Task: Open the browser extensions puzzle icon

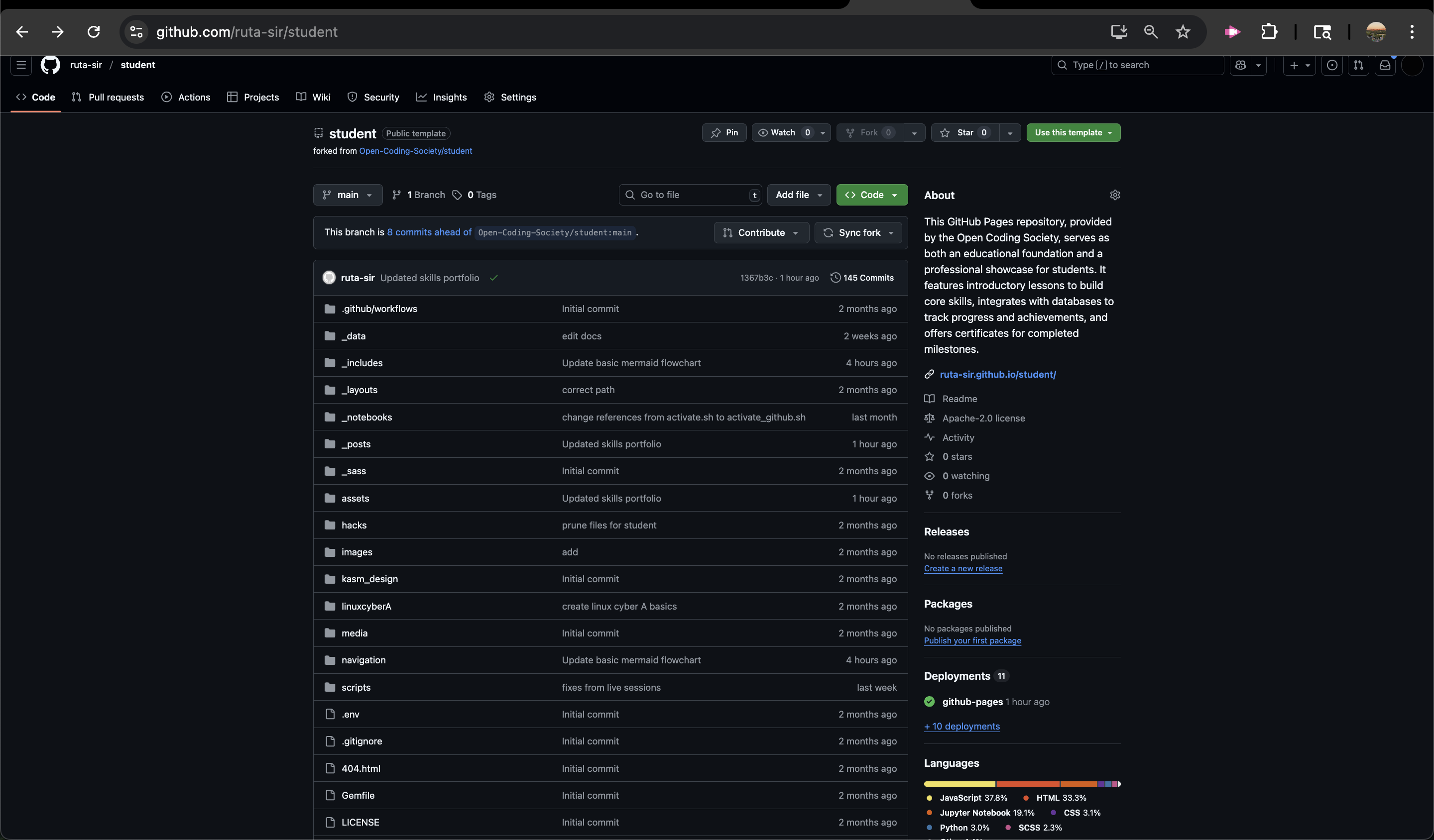Action: (x=1269, y=32)
